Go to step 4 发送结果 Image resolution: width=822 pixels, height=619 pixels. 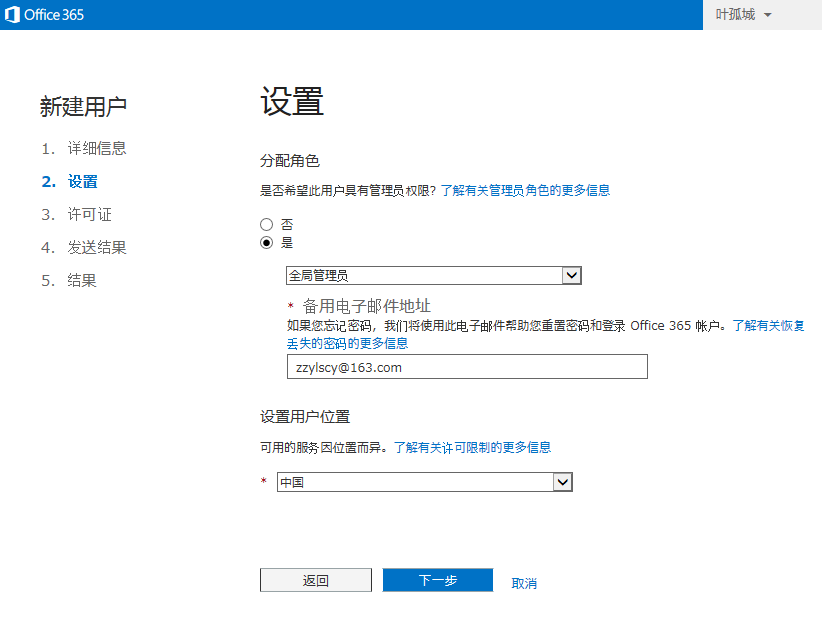[96, 247]
